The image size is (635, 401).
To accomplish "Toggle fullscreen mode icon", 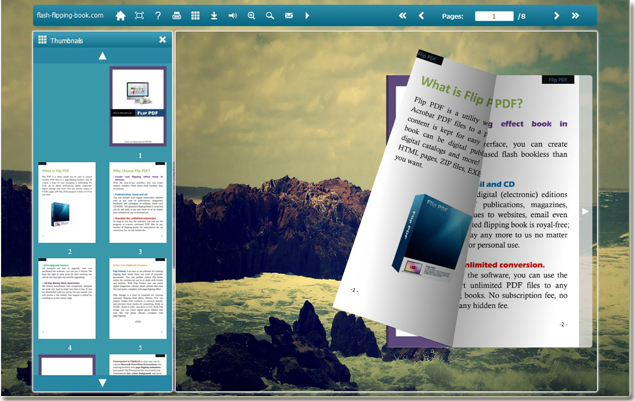I will 139,16.
